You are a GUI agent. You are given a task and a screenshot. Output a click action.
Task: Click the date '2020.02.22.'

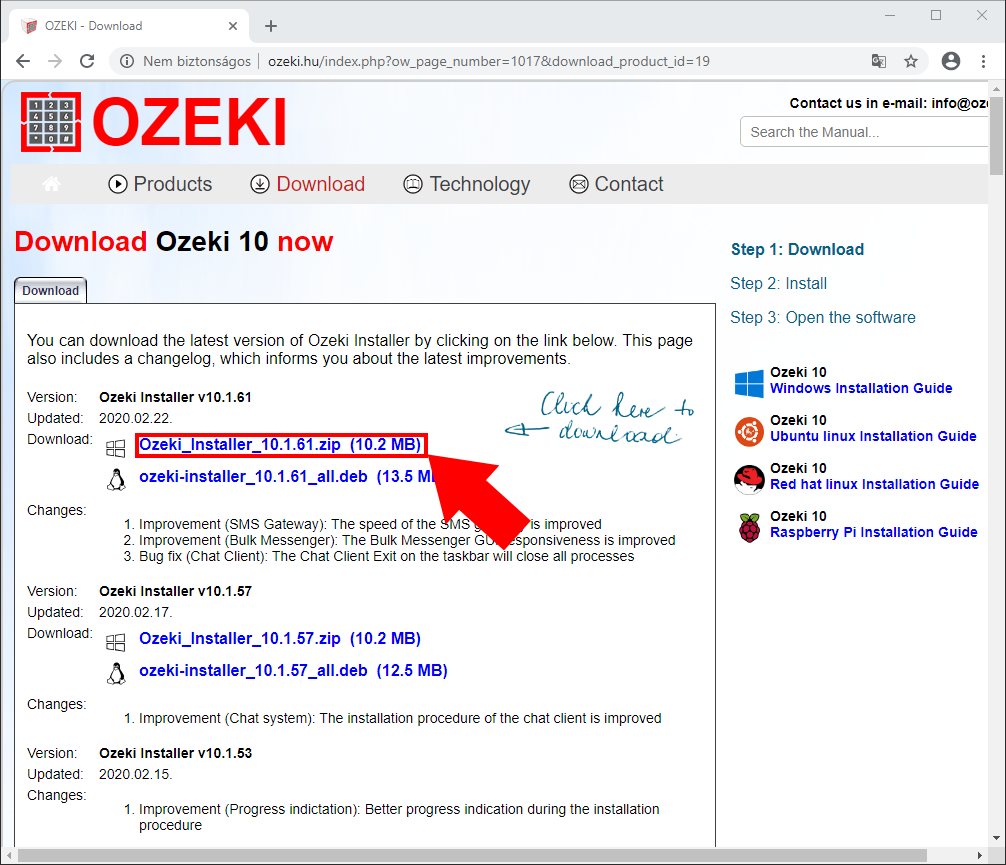point(135,418)
